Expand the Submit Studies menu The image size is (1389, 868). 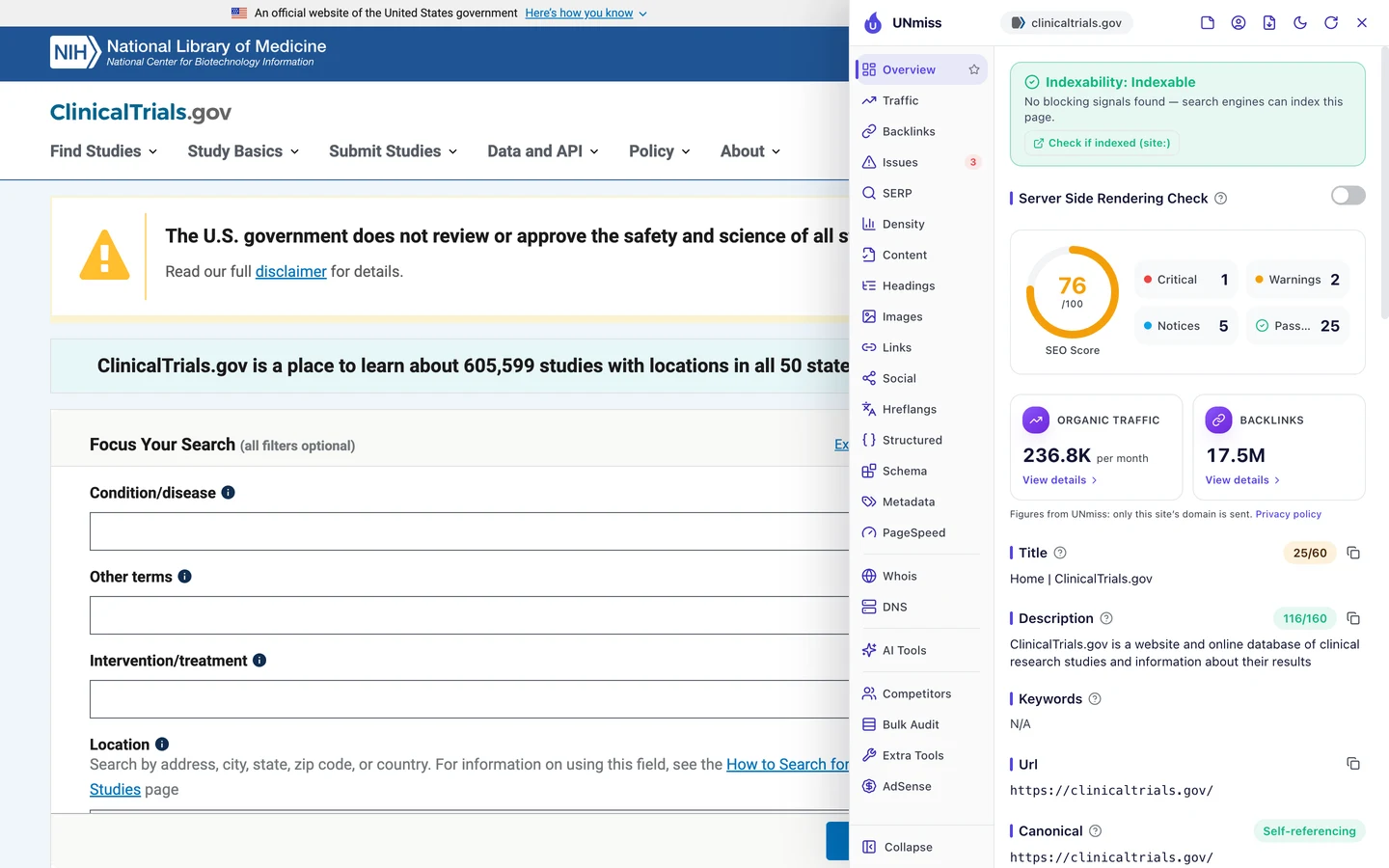394,151
